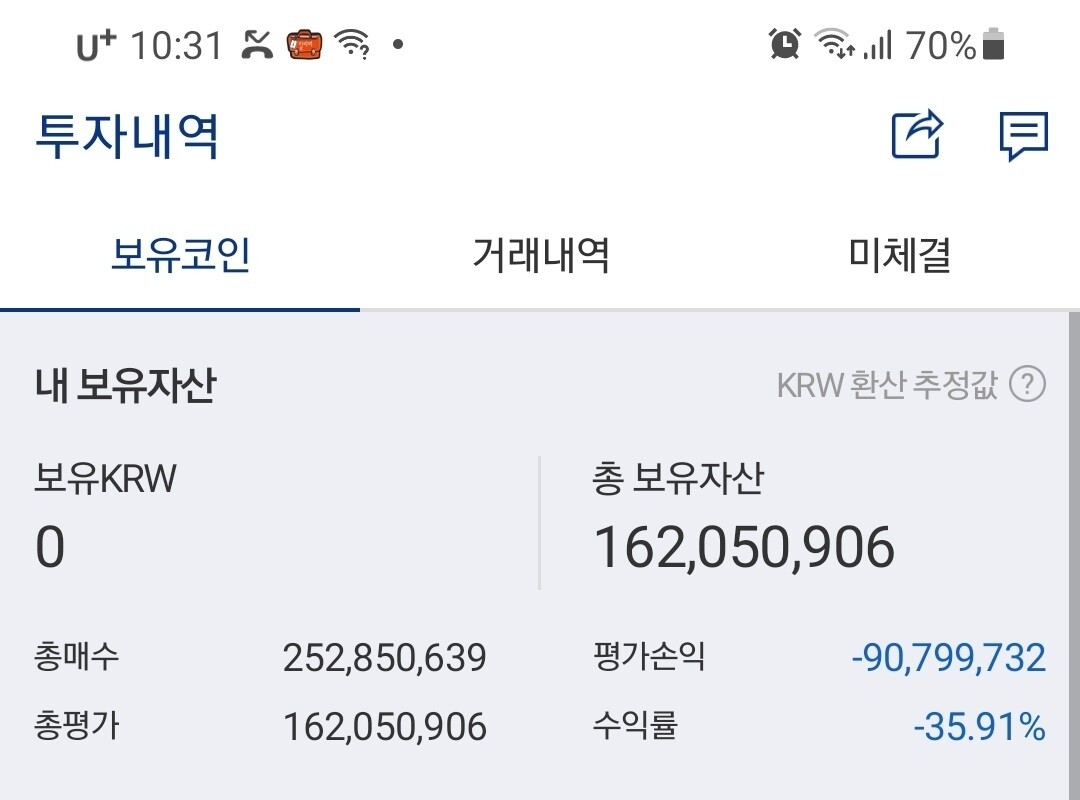This screenshot has height=800, width=1080.
Task: Tap the KRW 환산 추정값 help question mark
Action: (1026, 381)
